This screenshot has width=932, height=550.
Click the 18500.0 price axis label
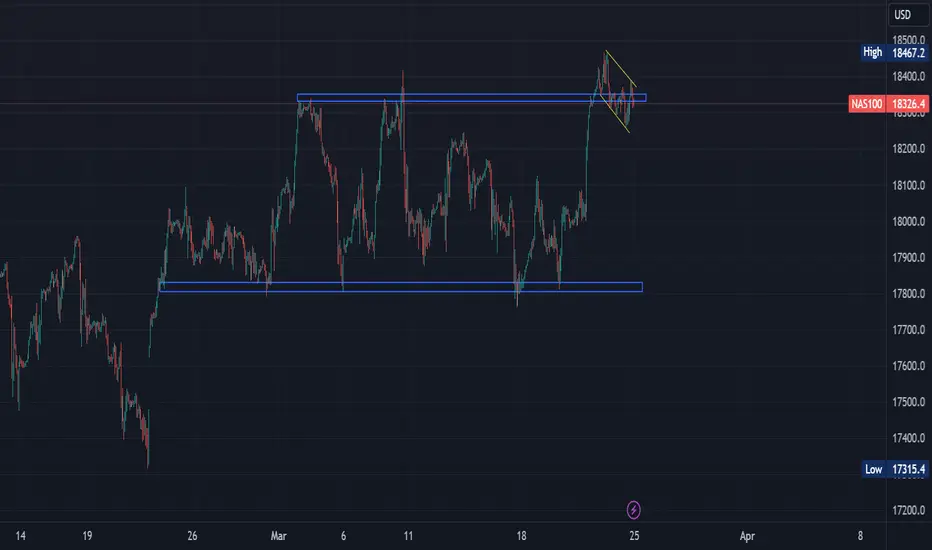tap(909, 39)
